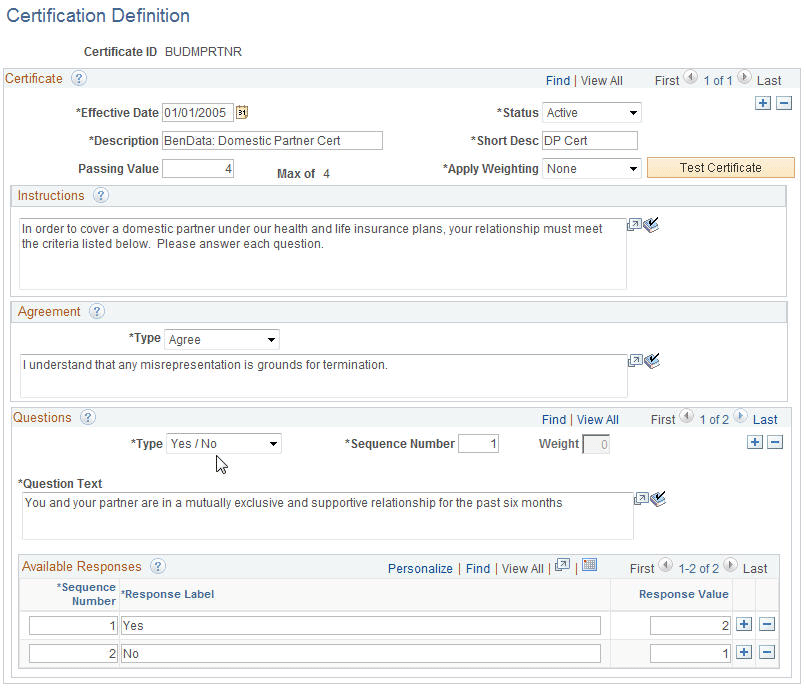Expand the Instructions text in a modal window
Screen dimensions: 806x688
pyautogui.click(x=634, y=224)
